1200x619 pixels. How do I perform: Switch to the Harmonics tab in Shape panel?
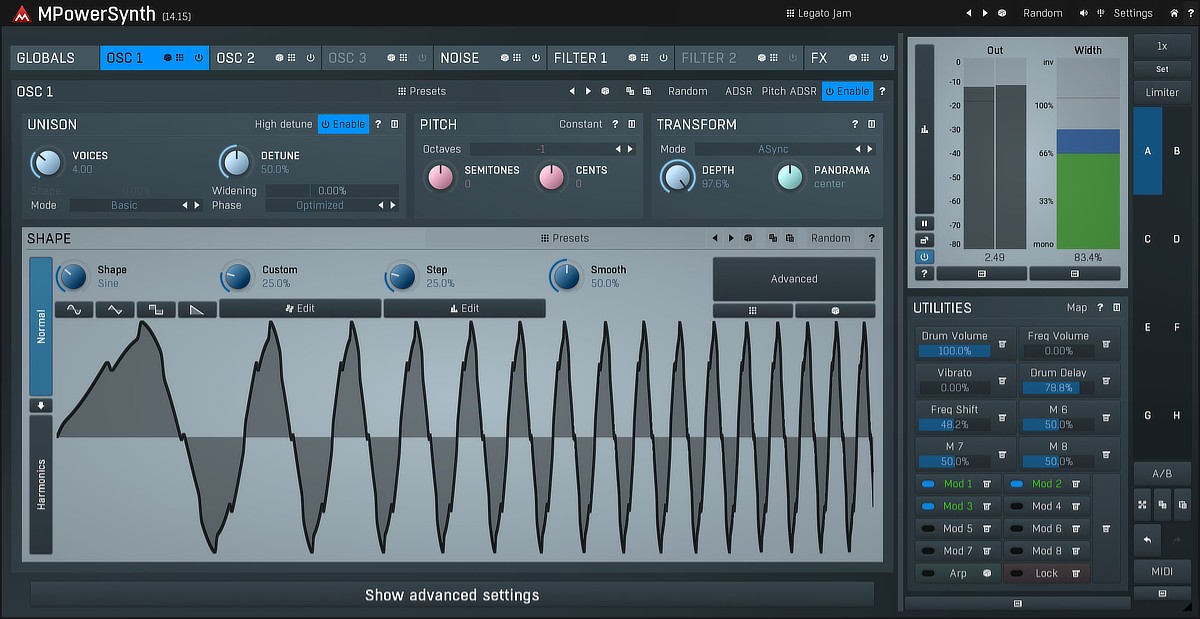click(x=40, y=485)
